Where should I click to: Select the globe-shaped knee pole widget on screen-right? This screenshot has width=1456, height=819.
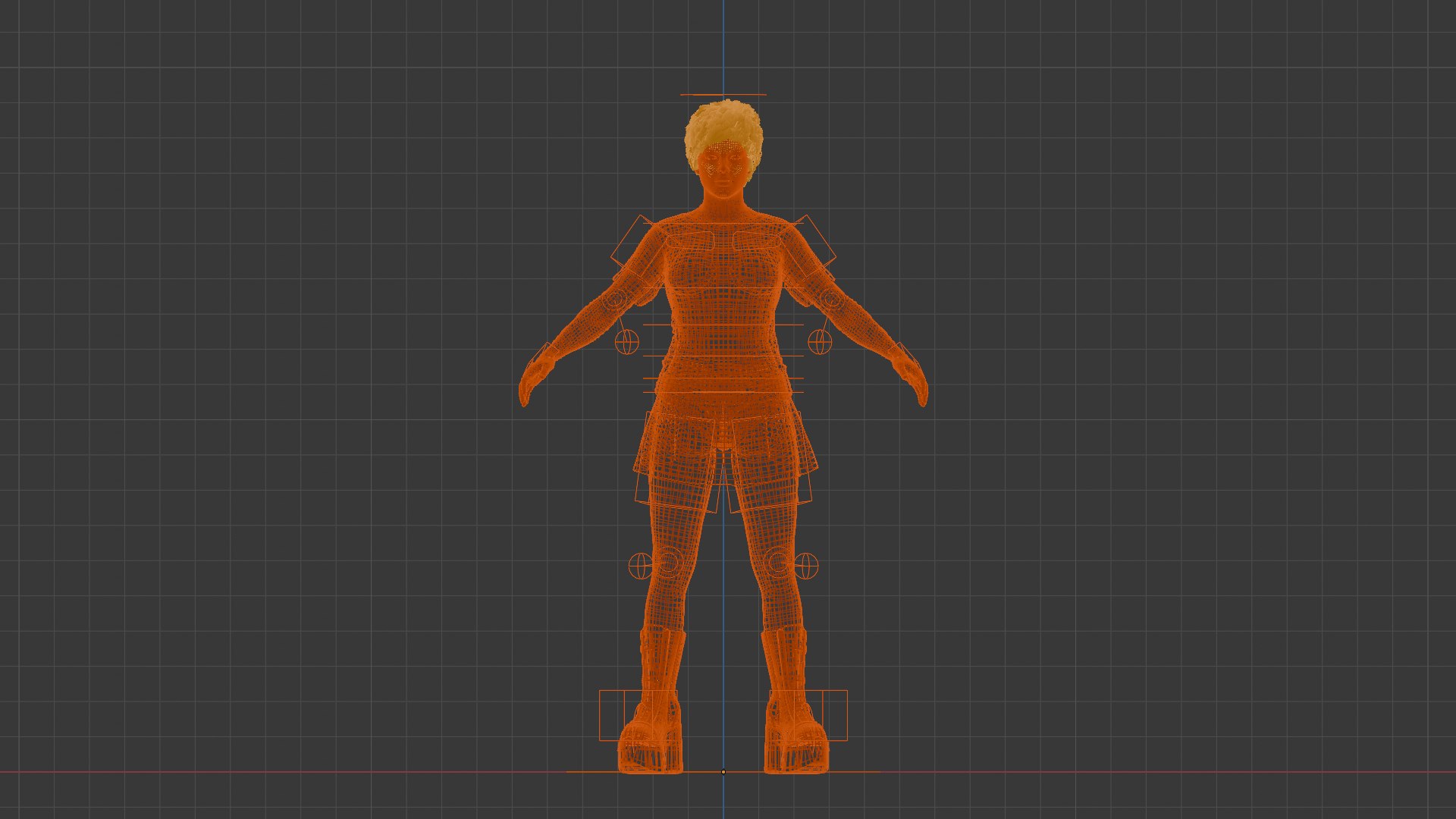click(806, 565)
